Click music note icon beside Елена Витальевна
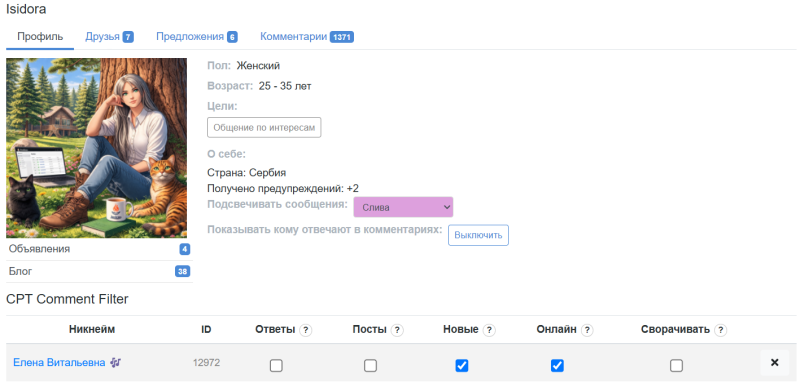 (116, 363)
